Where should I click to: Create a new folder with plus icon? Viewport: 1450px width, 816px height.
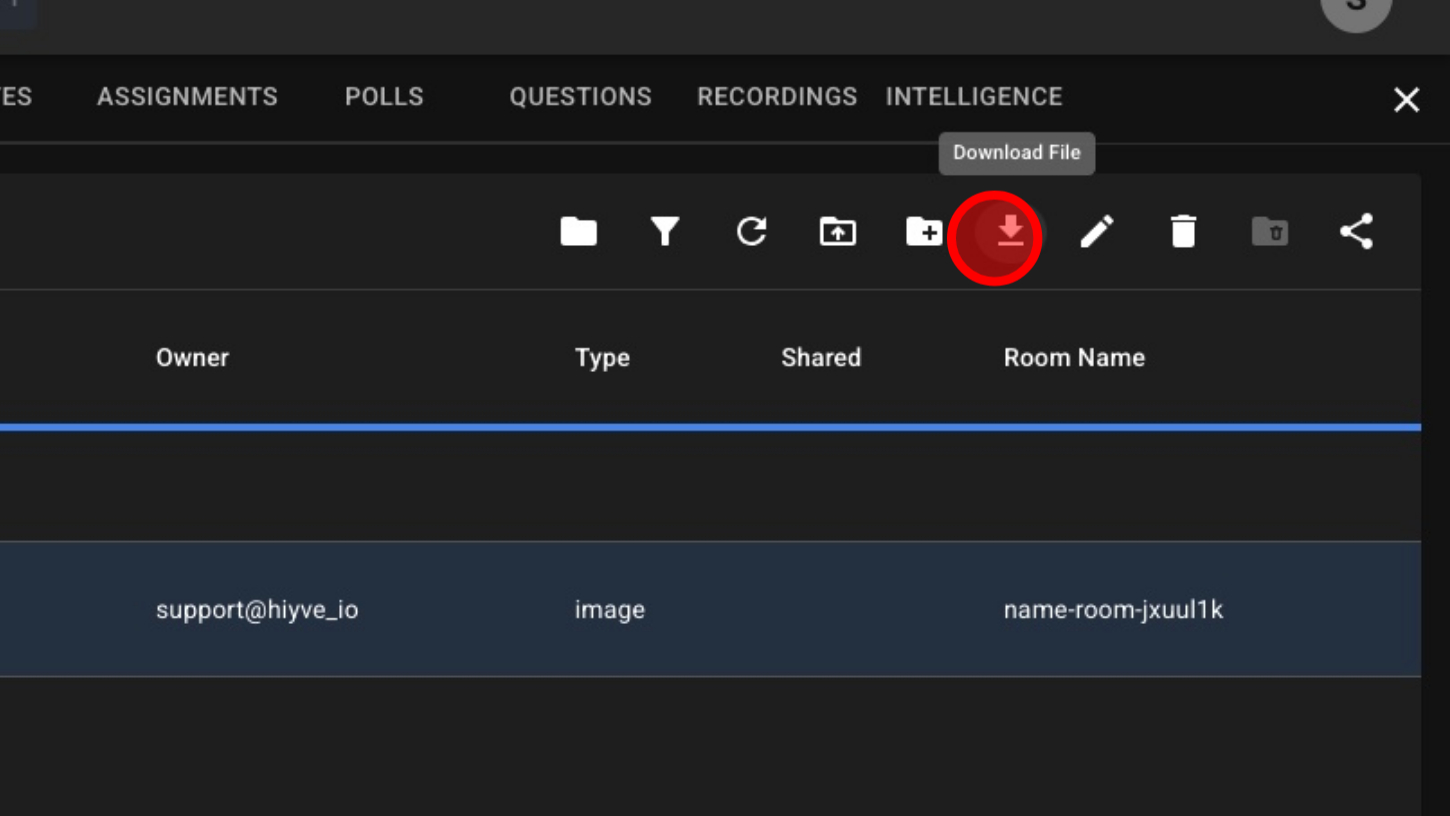point(924,232)
